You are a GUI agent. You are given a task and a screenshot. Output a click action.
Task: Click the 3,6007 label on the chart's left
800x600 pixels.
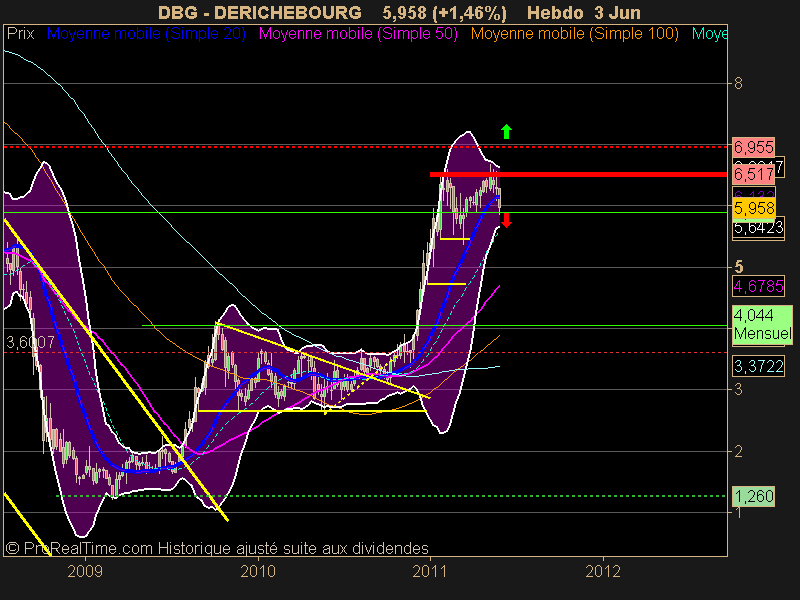point(30,342)
